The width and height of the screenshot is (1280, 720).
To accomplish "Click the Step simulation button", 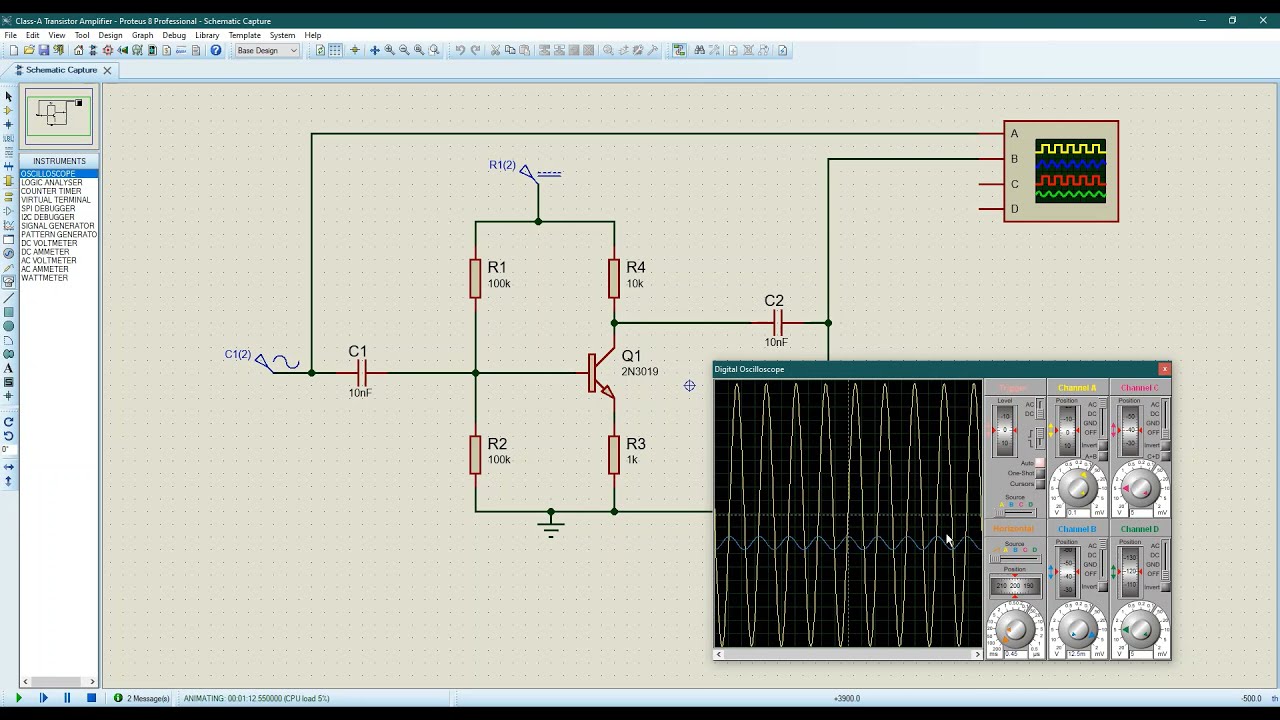I will [43, 698].
